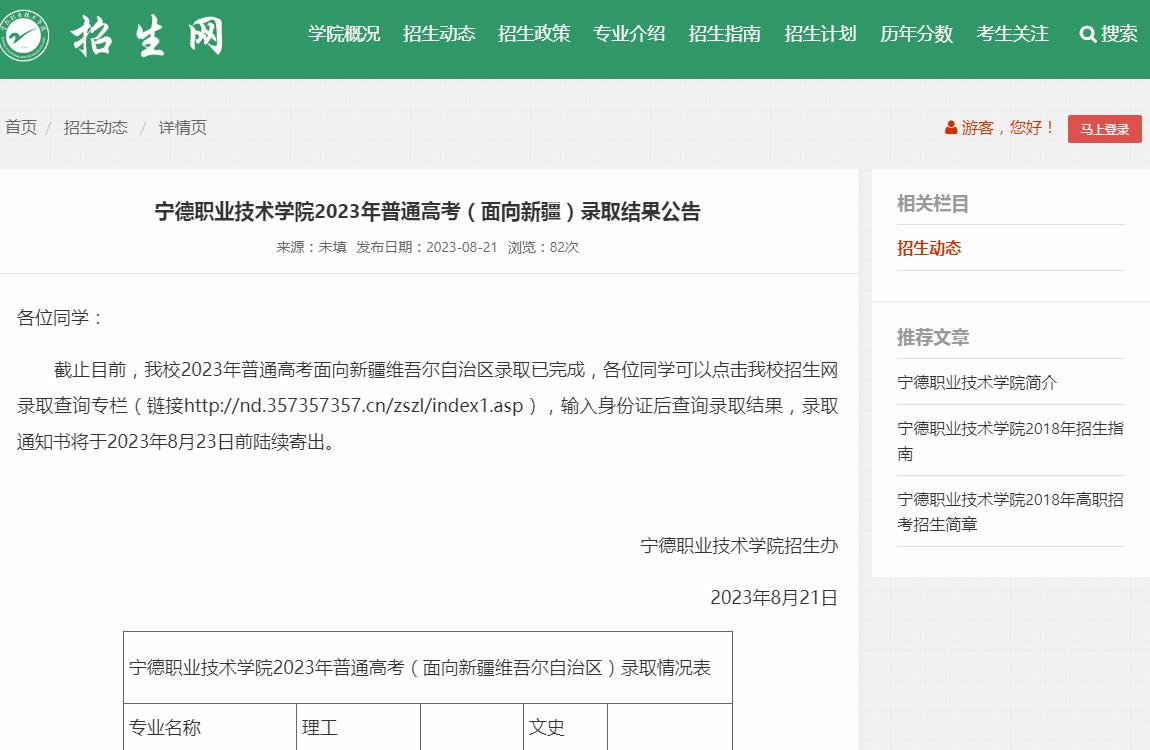The width and height of the screenshot is (1150, 750).
Task: Open 学院概况 menu item
Action: point(344,34)
